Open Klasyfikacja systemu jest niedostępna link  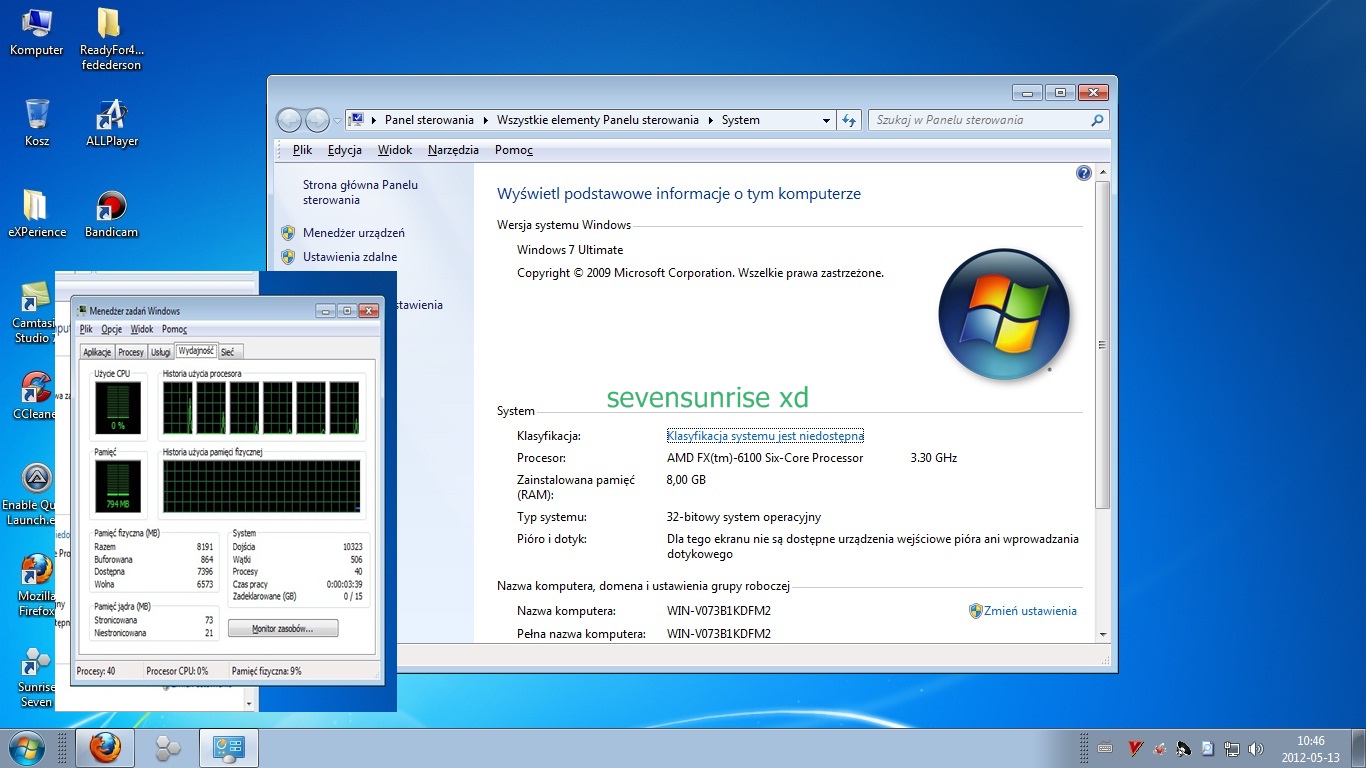(765, 436)
